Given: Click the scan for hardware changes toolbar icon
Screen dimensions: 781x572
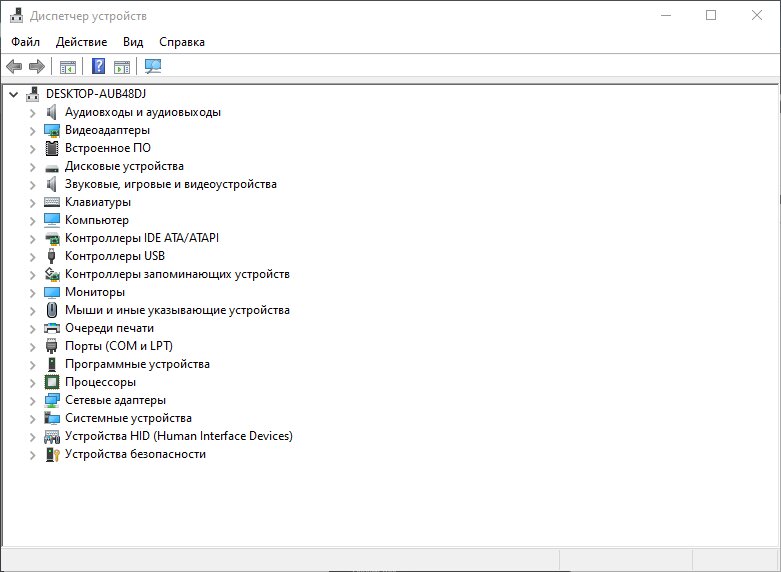Looking at the screenshot, I should click(x=153, y=67).
